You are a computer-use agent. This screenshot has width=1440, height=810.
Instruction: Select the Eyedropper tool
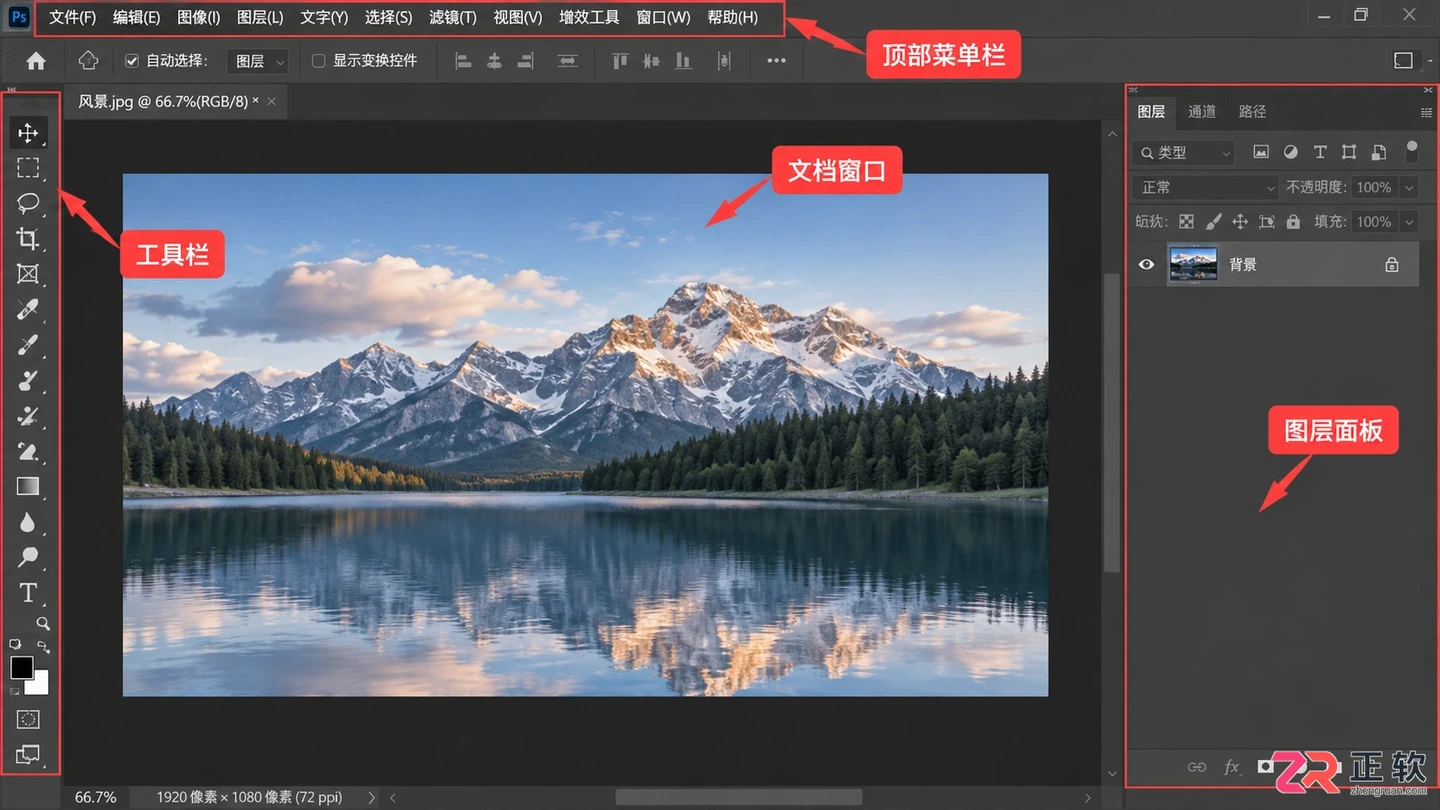tap(28, 310)
